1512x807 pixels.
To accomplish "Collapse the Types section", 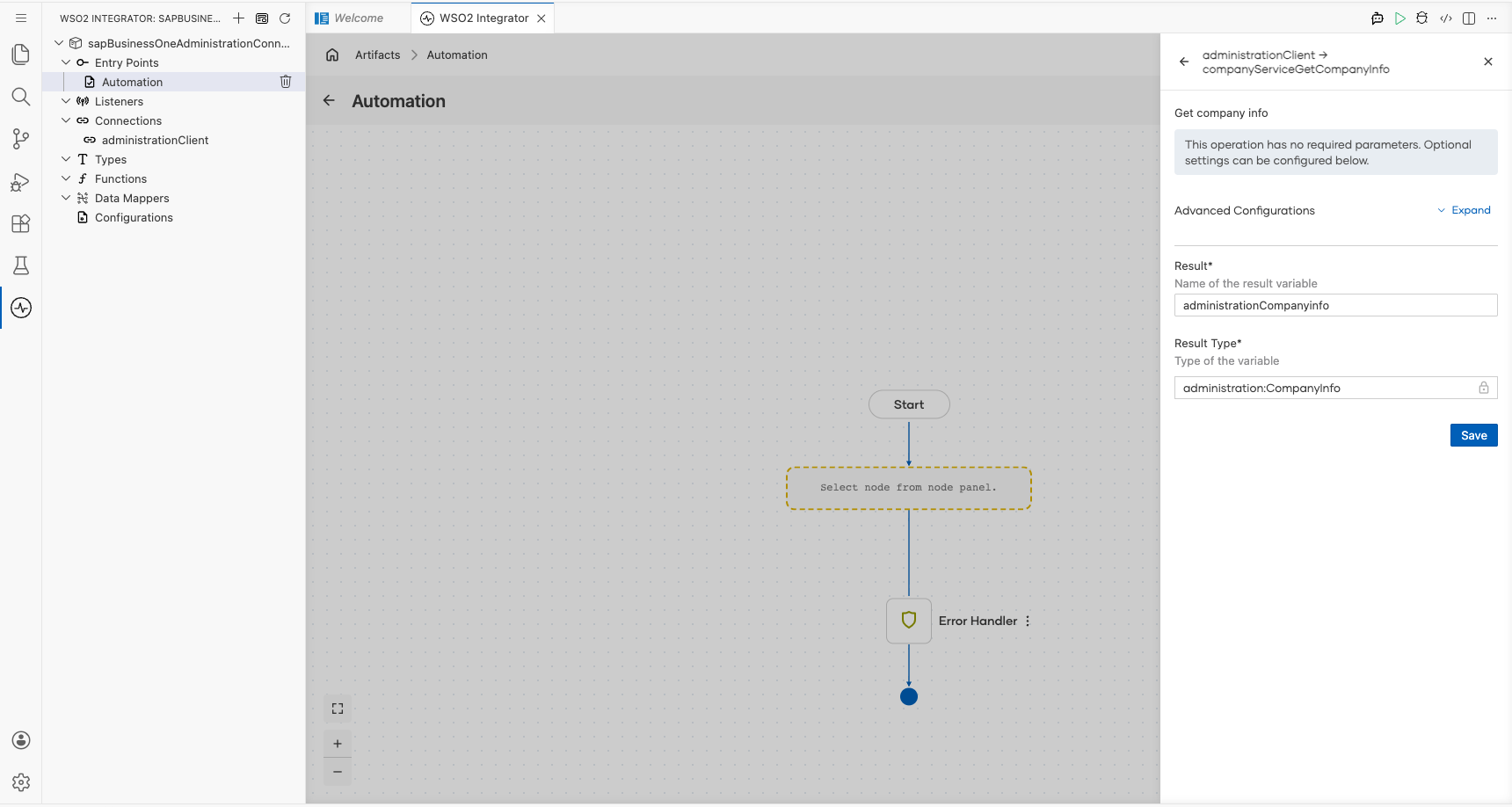I will (66, 159).
